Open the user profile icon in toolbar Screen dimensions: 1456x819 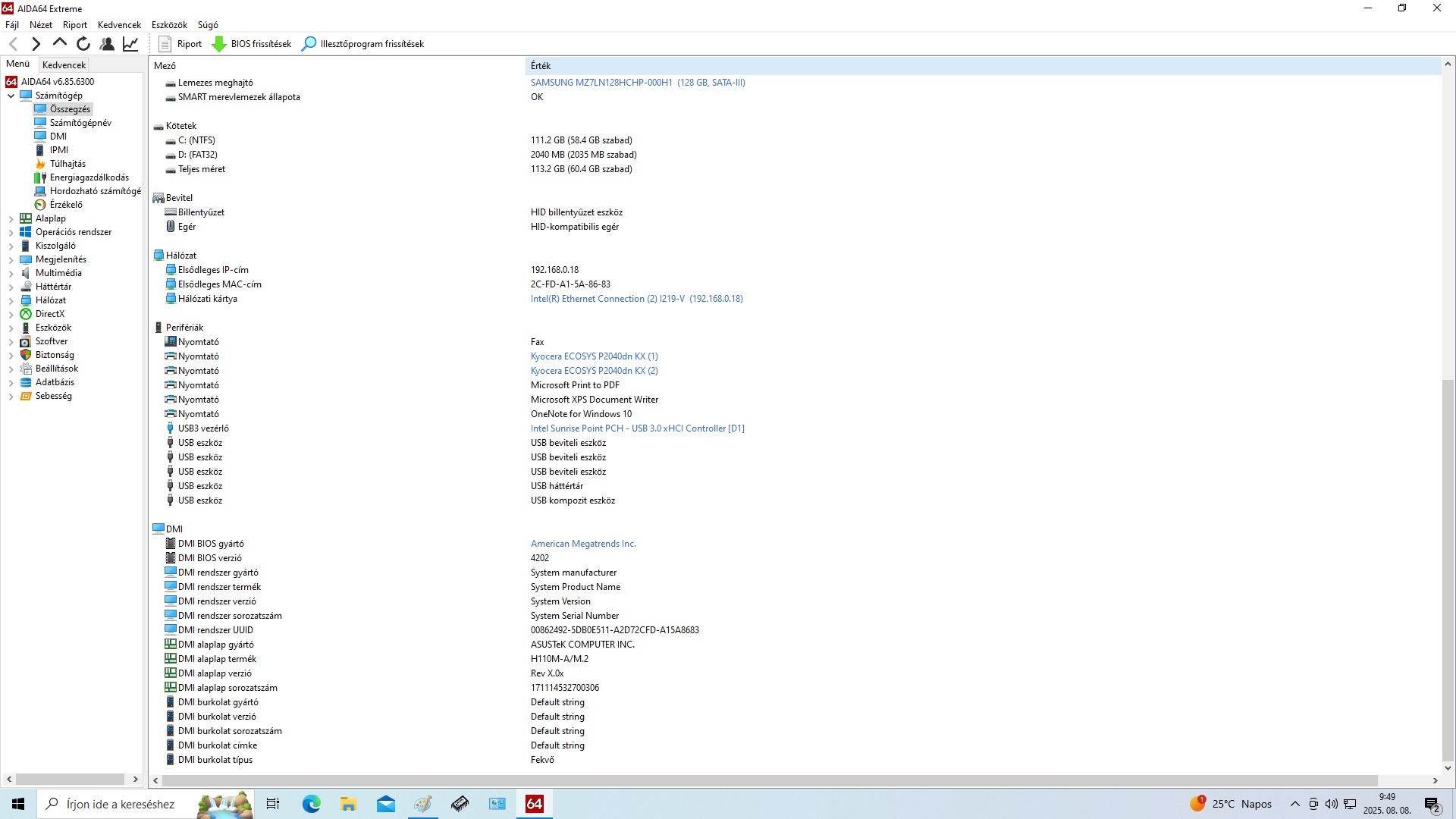(107, 44)
